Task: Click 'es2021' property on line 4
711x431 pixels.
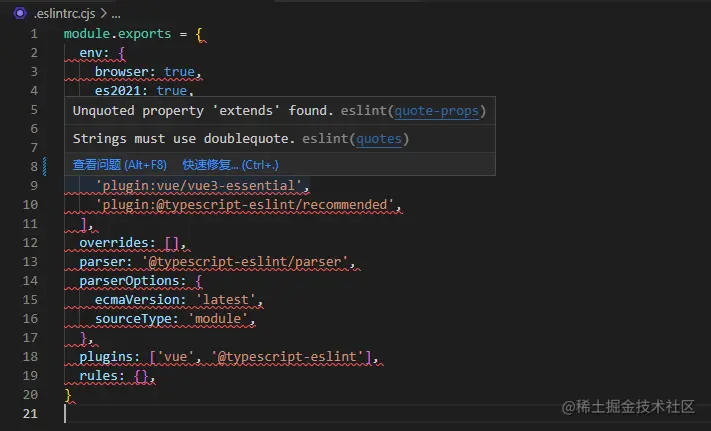Action: pos(118,91)
